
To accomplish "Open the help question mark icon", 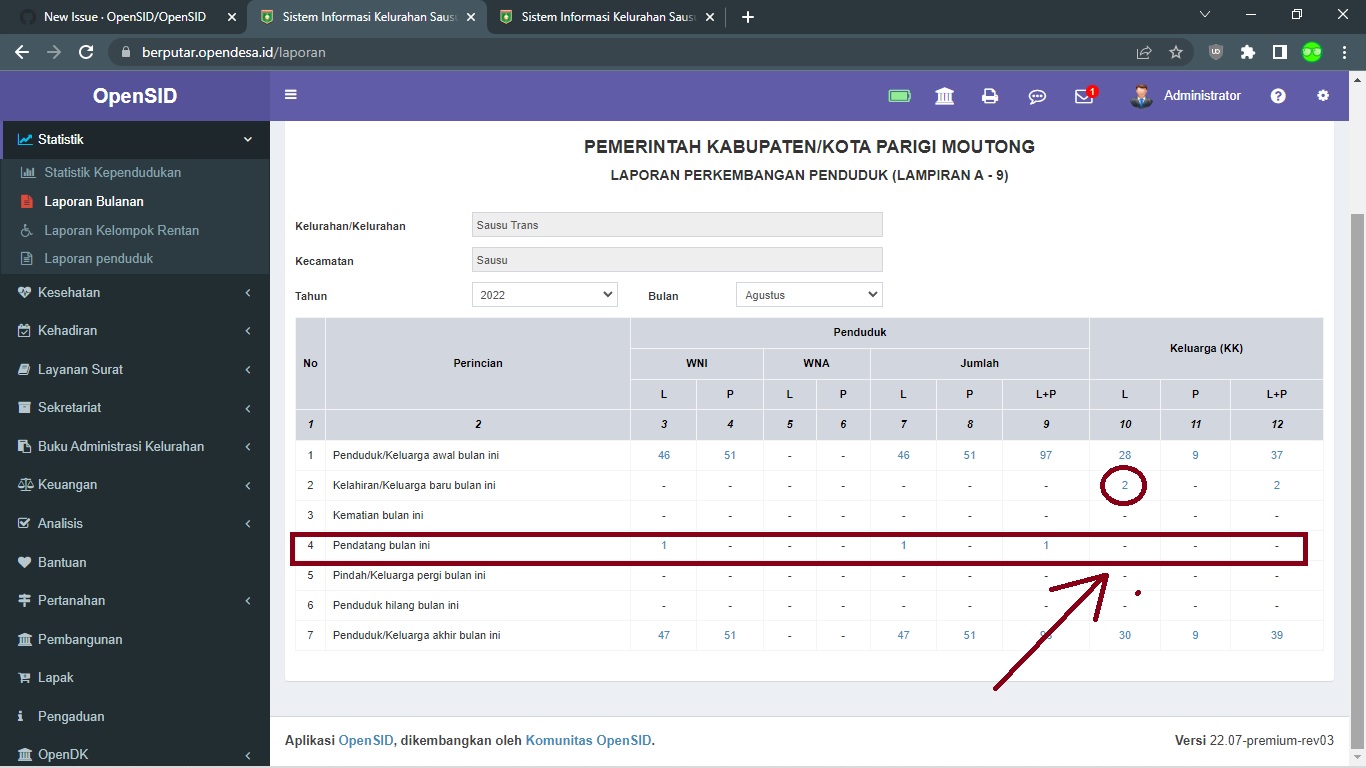I will coord(1278,95).
